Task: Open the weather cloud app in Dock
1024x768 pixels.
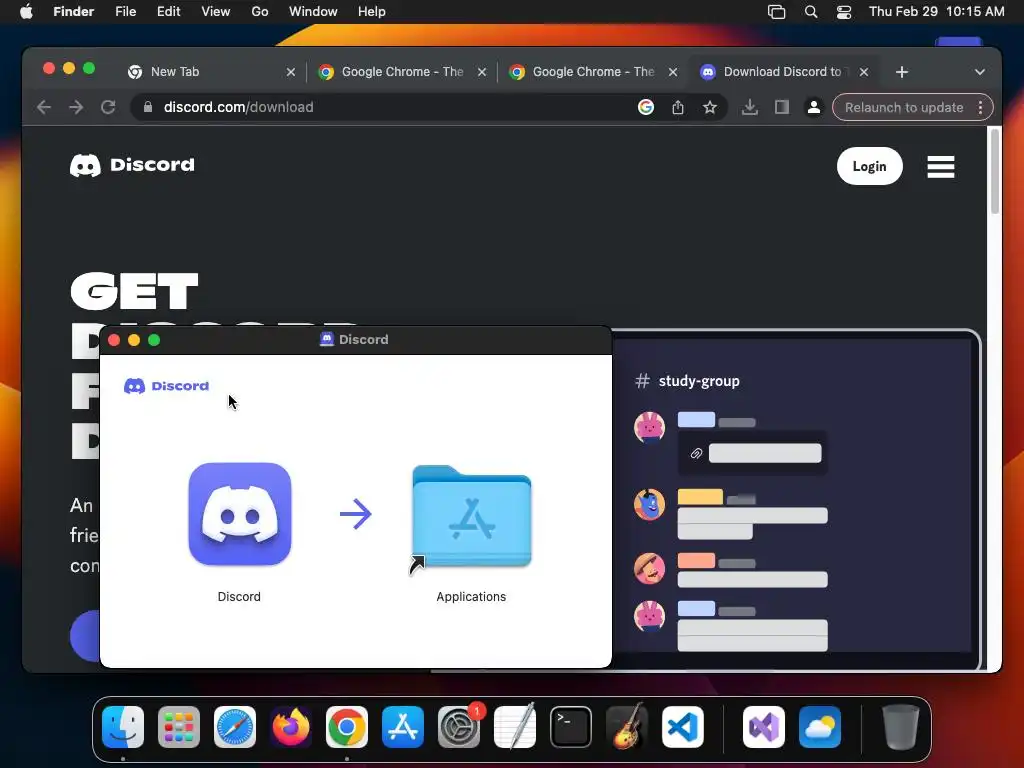Action: pos(820,727)
